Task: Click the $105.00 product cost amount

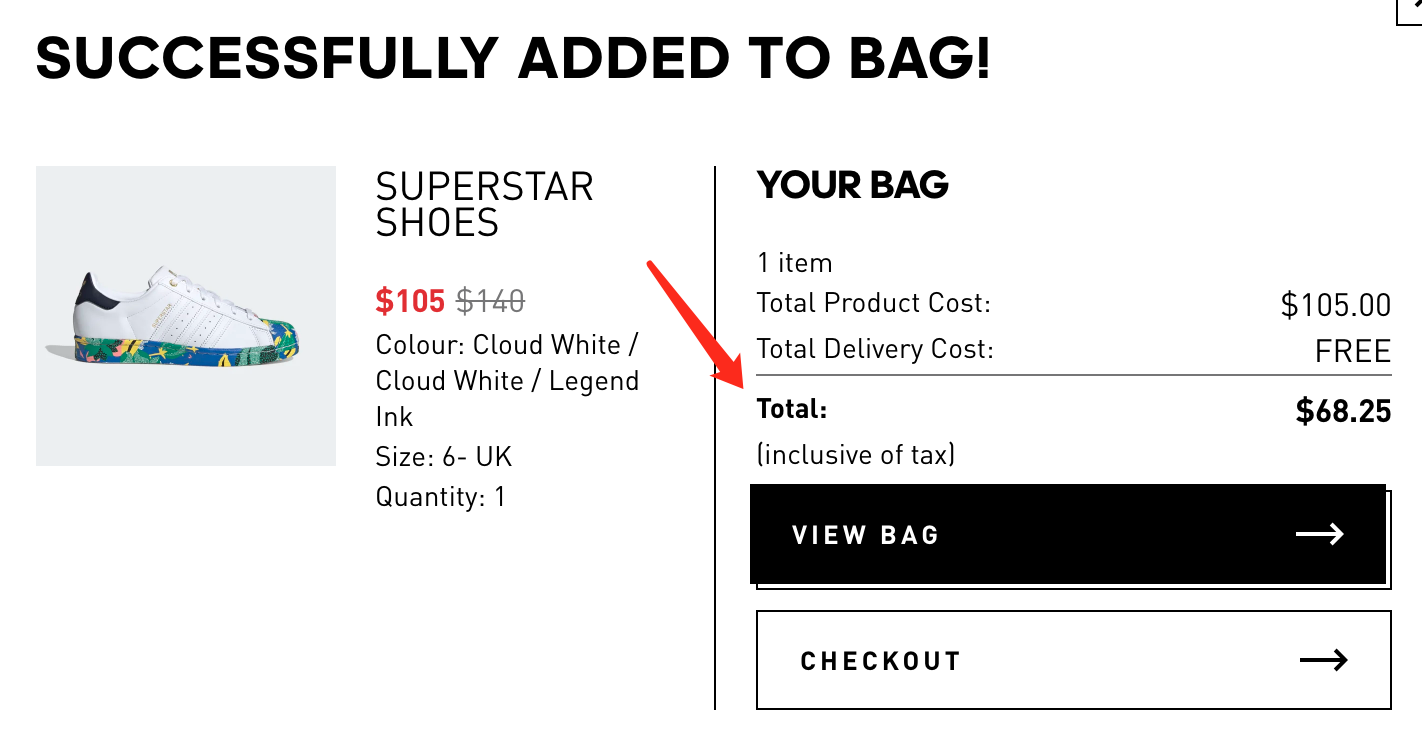Action: [1335, 304]
